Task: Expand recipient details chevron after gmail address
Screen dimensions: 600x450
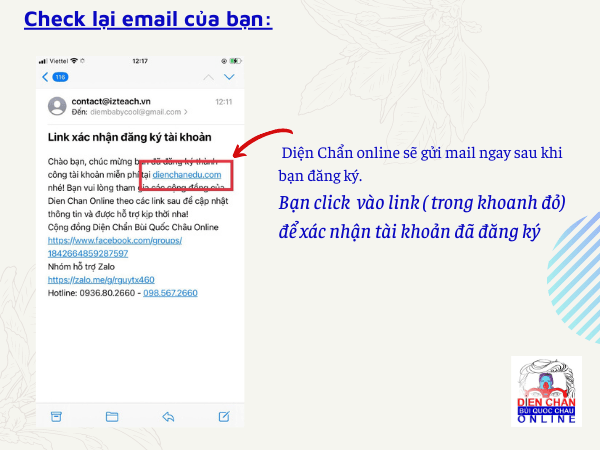Action: point(186,112)
